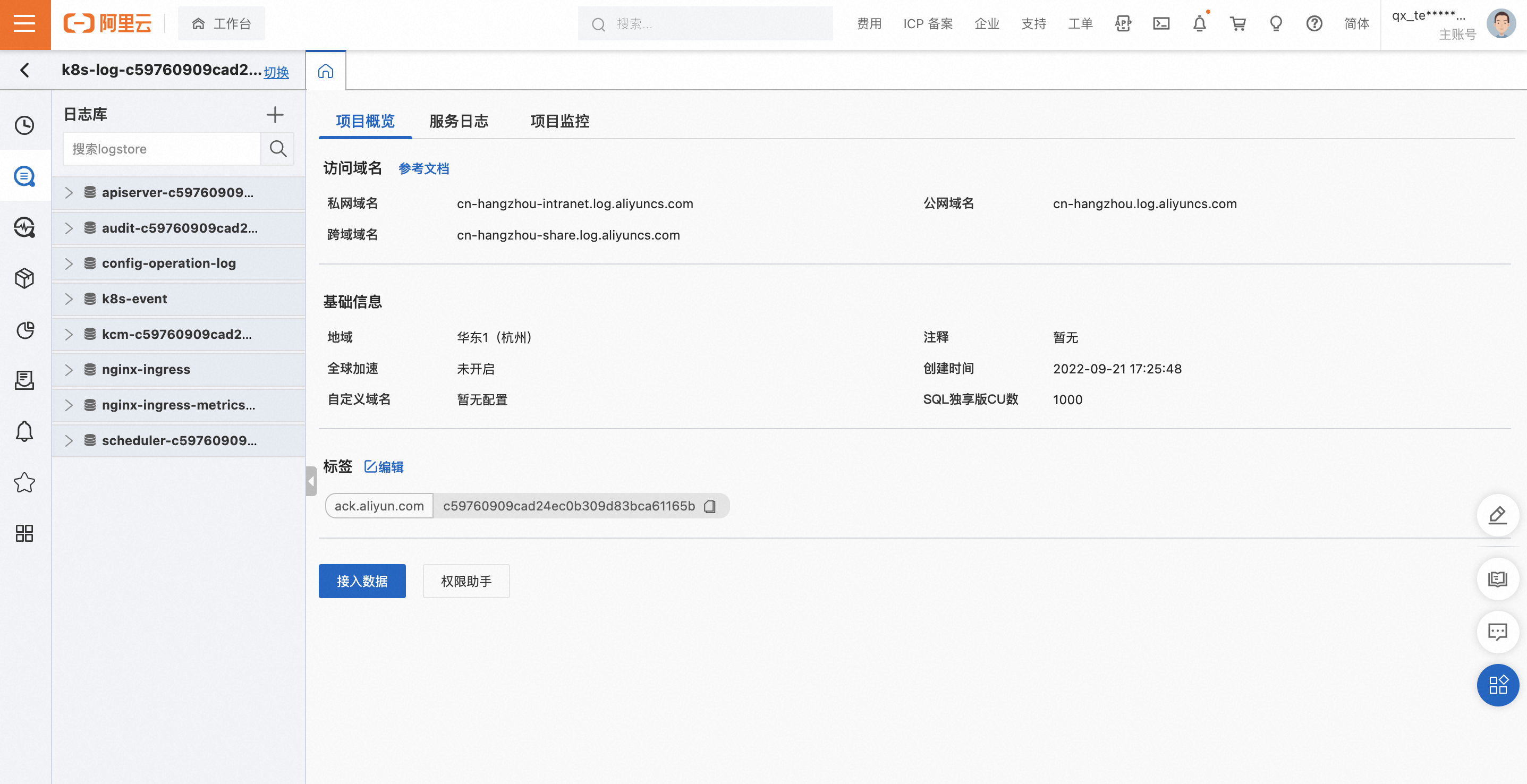Open alert bell in left sidebar
Screen dimensions: 1527x784
point(24,431)
